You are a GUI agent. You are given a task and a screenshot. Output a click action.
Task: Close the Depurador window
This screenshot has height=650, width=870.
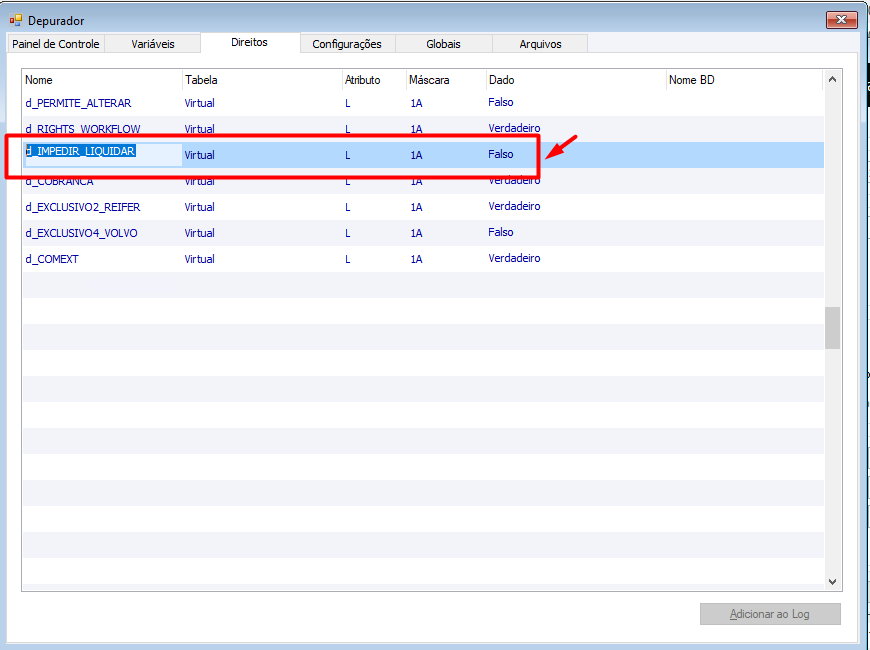(841, 20)
